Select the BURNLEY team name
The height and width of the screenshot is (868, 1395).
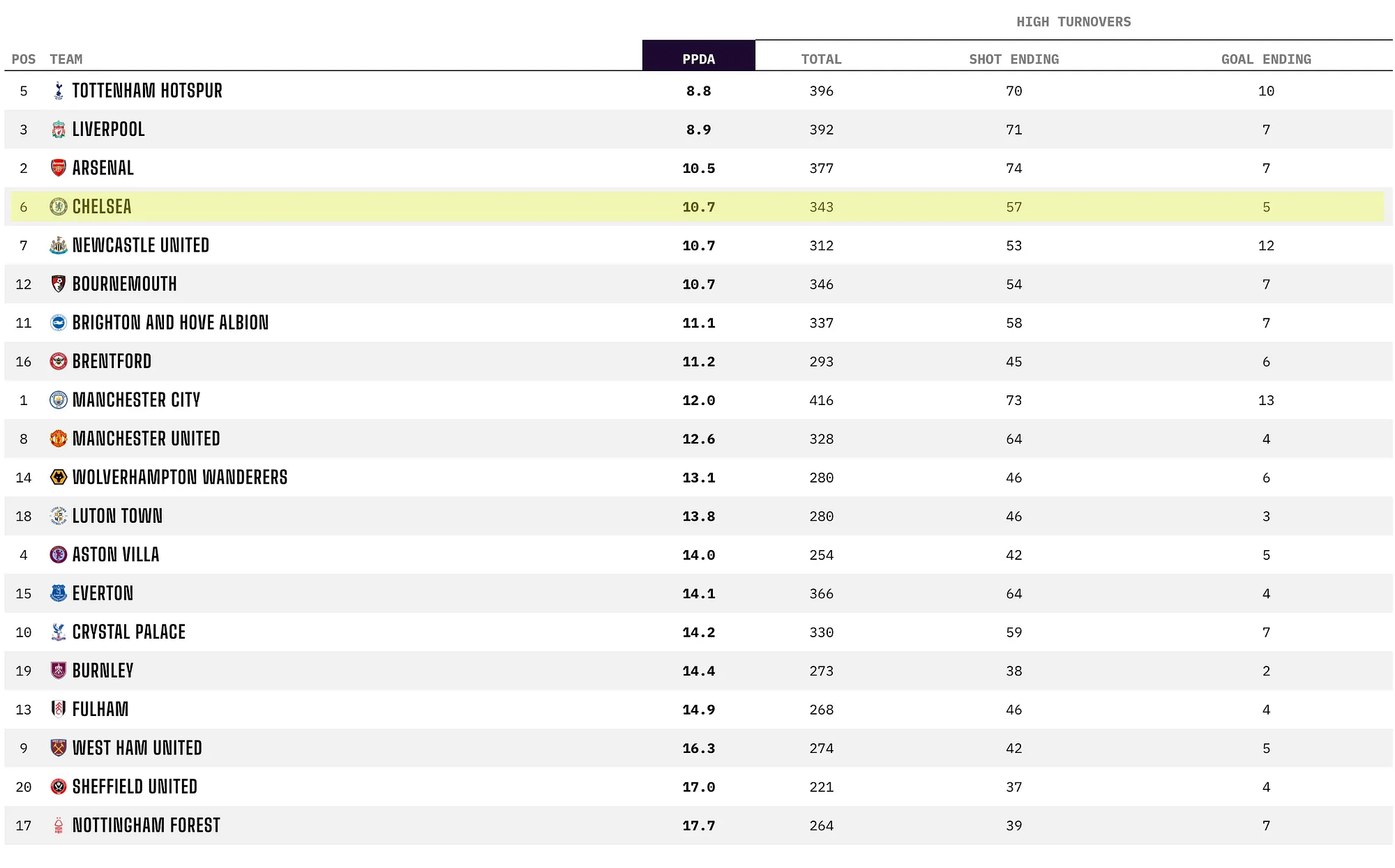coord(103,671)
